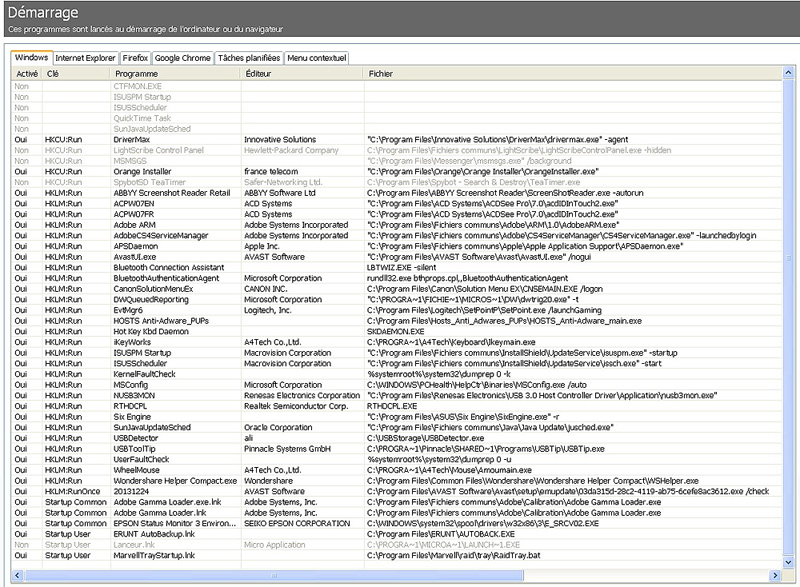This screenshot has width=800, height=587.
Task: Choose the APSDaemon startup entry
Action: pos(397,246)
